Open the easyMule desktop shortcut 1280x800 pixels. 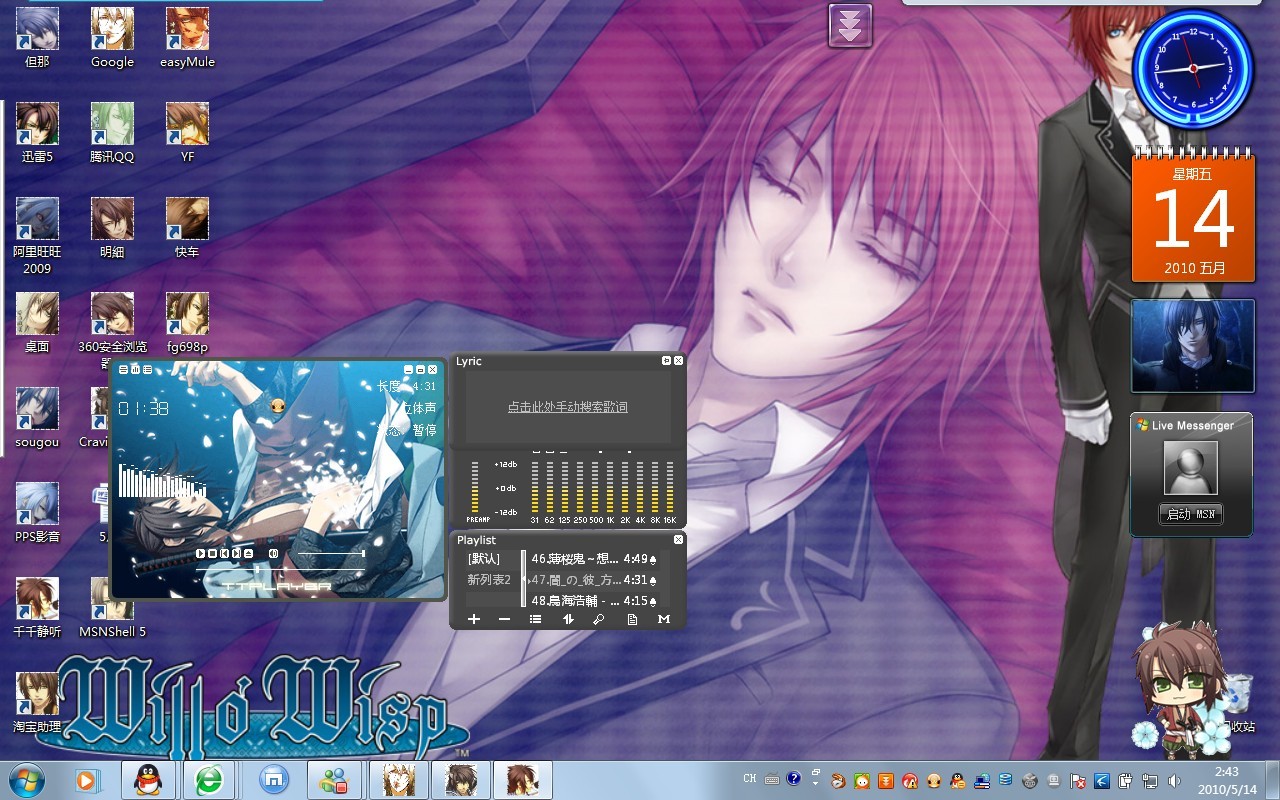pos(187,38)
